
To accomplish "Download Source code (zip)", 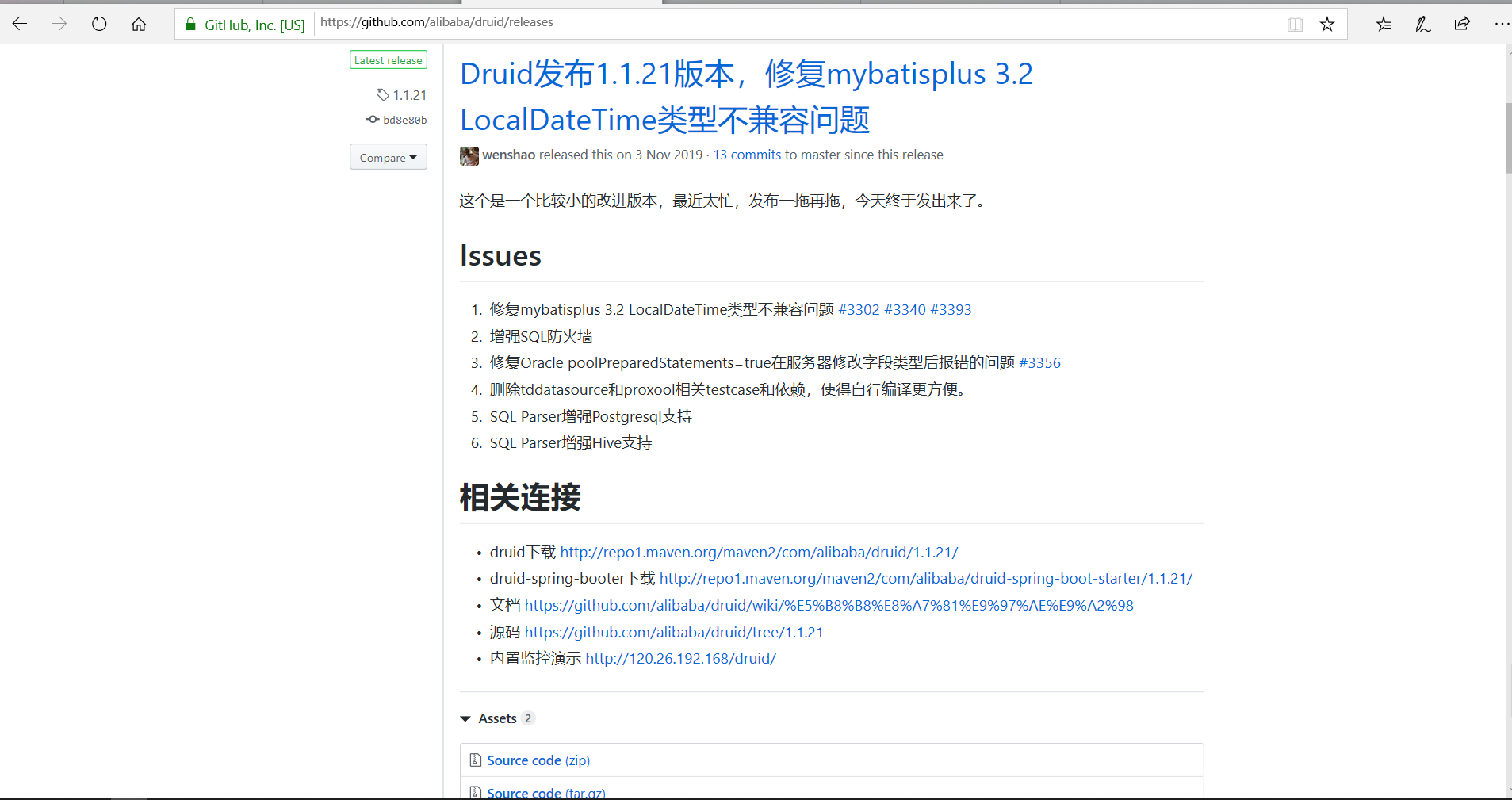I will (524, 760).
